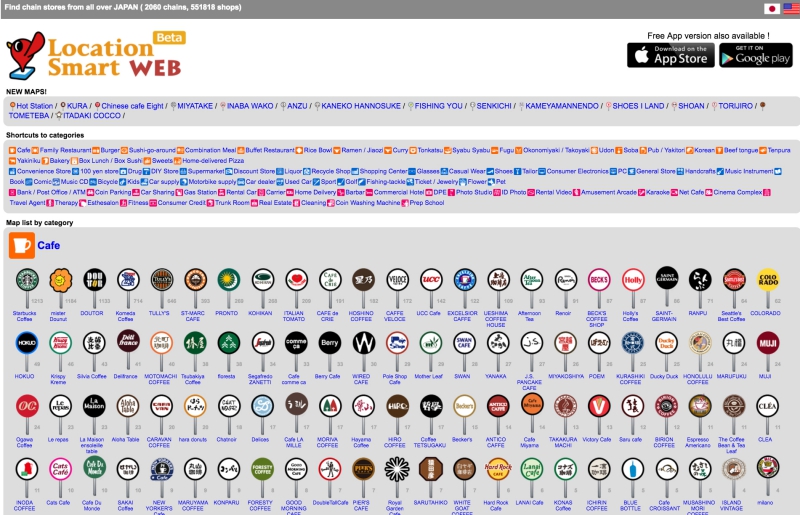The image size is (800, 515).
Task: Open the Cafe category heading link
Action: 48,246
